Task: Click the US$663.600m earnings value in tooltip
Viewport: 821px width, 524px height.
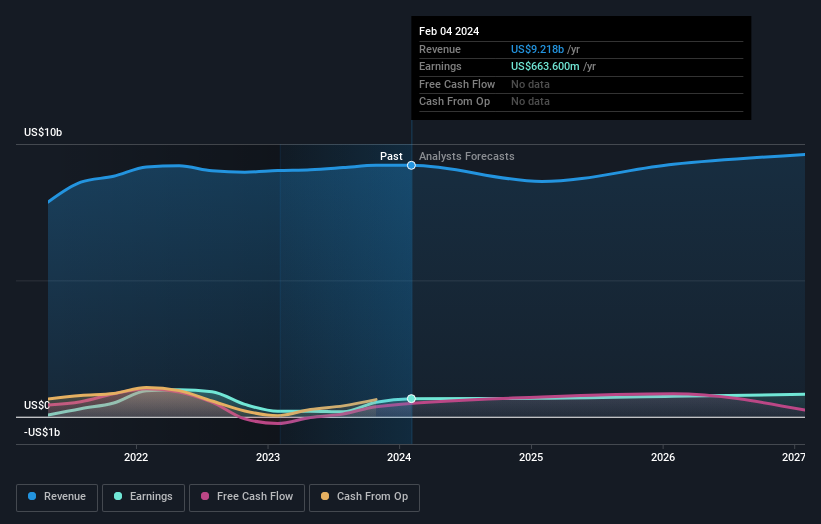Action: pyautogui.click(x=545, y=66)
